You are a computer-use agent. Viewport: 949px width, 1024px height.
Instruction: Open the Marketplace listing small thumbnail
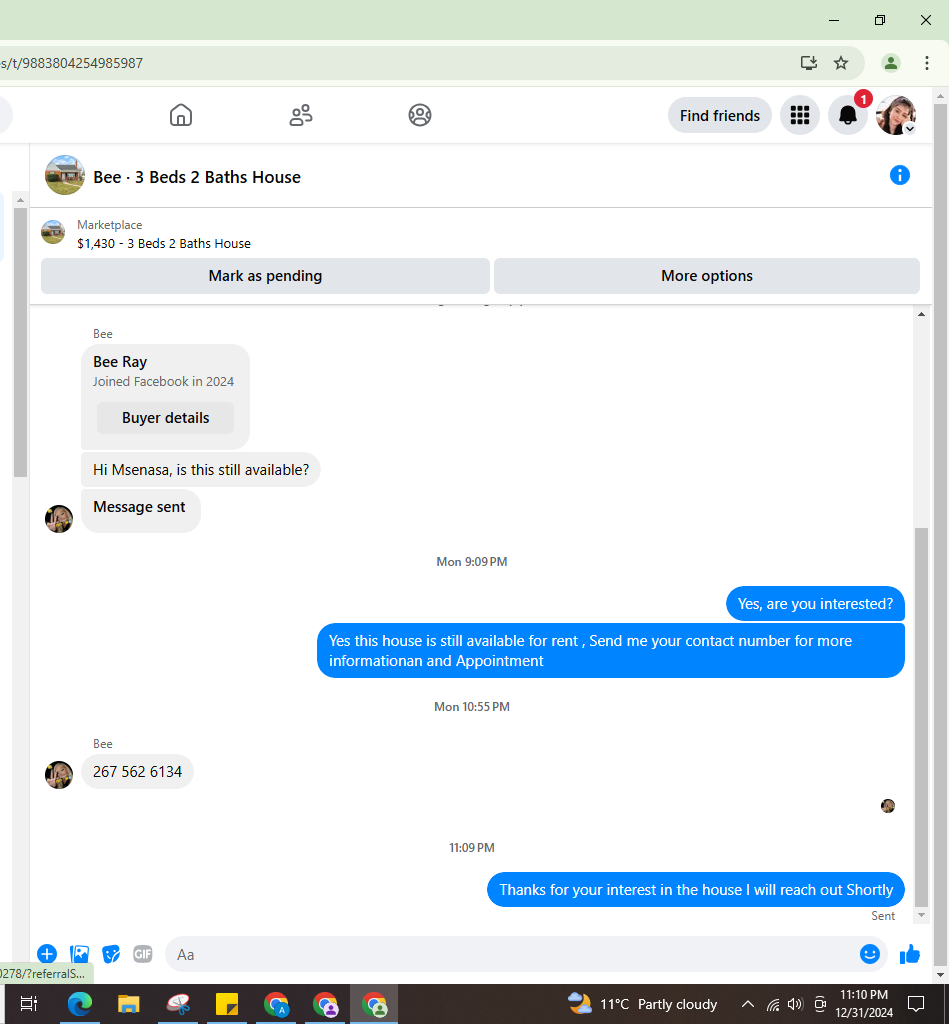tap(53, 232)
